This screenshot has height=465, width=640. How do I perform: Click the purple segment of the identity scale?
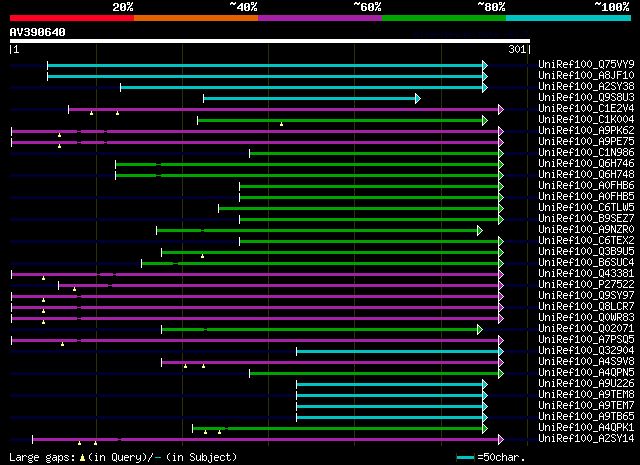click(x=320, y=18)
